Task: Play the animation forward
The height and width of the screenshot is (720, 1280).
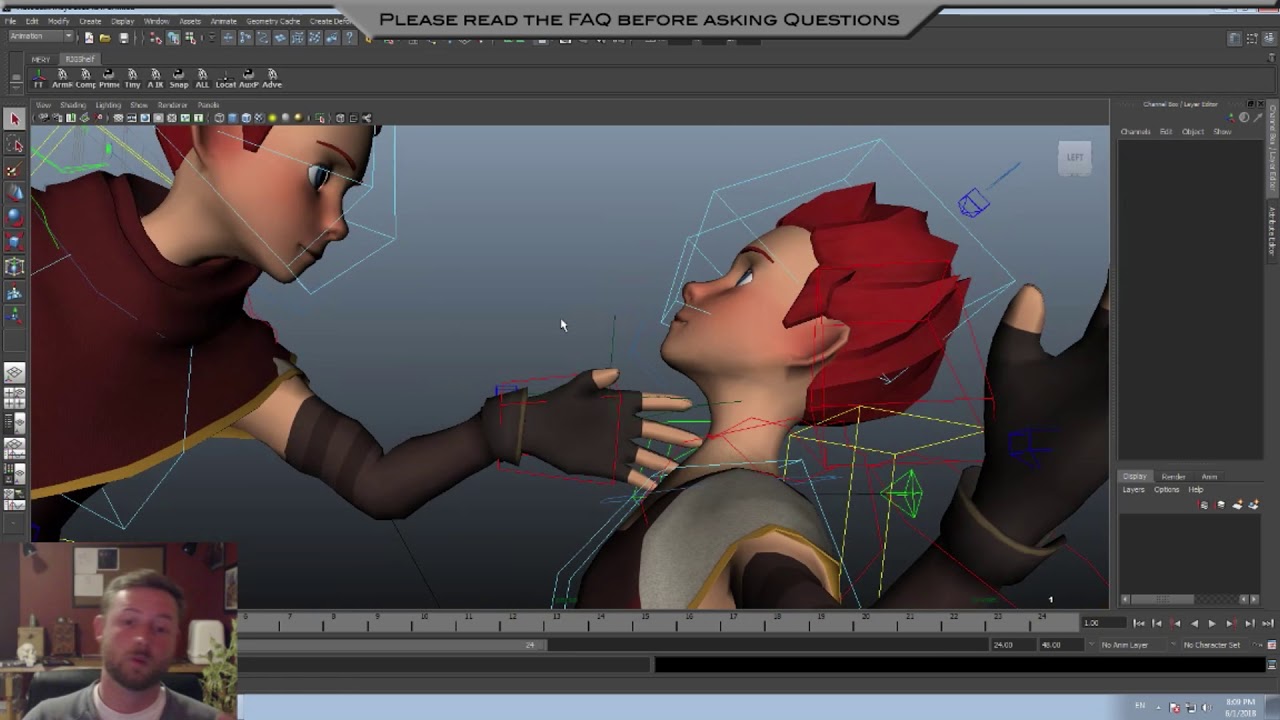Action: point(1212,623)
